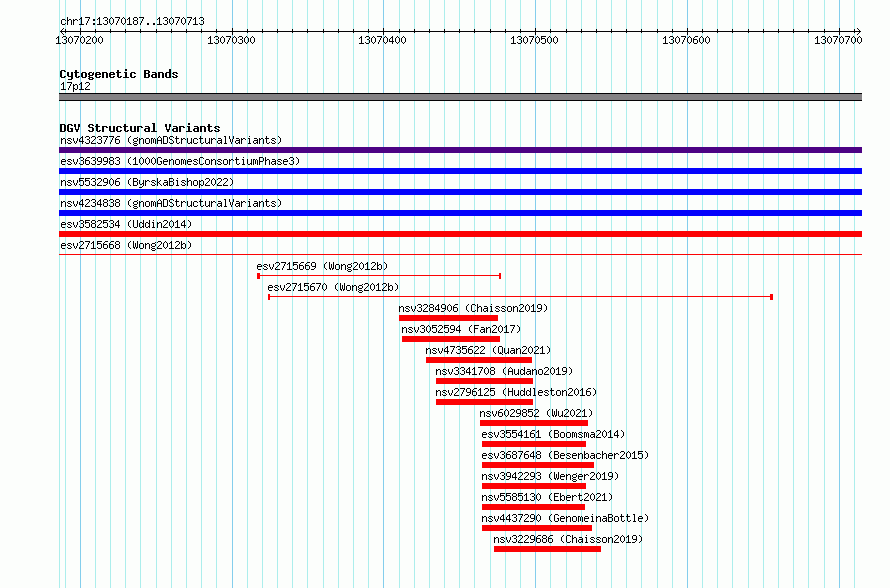Viewport: 890px width, 588px height.
Task: Click ruler position 13070700
Action: (x=838, y=40)
